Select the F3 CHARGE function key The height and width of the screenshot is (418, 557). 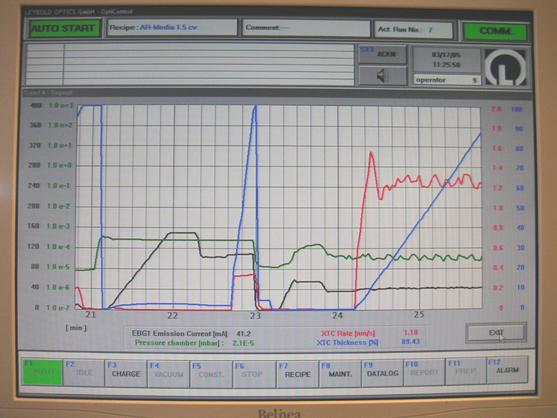(x=126, y=373)
